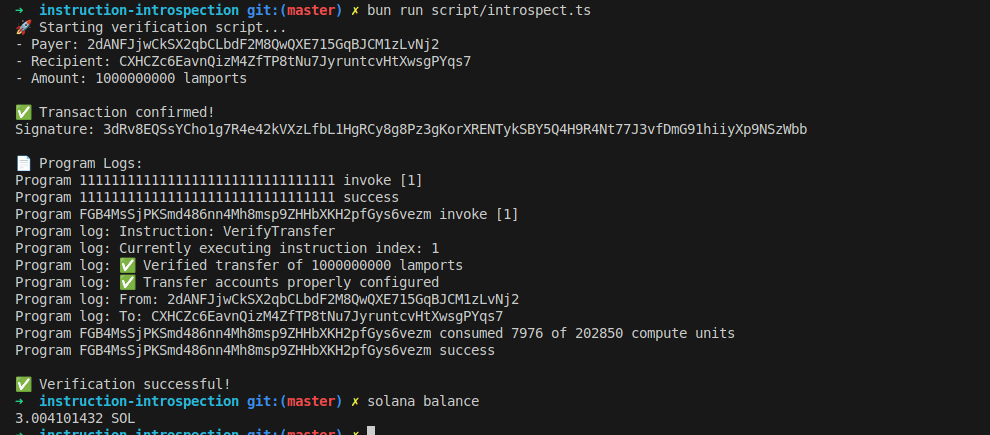Click the page emoji next to "Program Logs"
Screen dimensions: 990x435
pyautogui.click(x=23, y=163)
